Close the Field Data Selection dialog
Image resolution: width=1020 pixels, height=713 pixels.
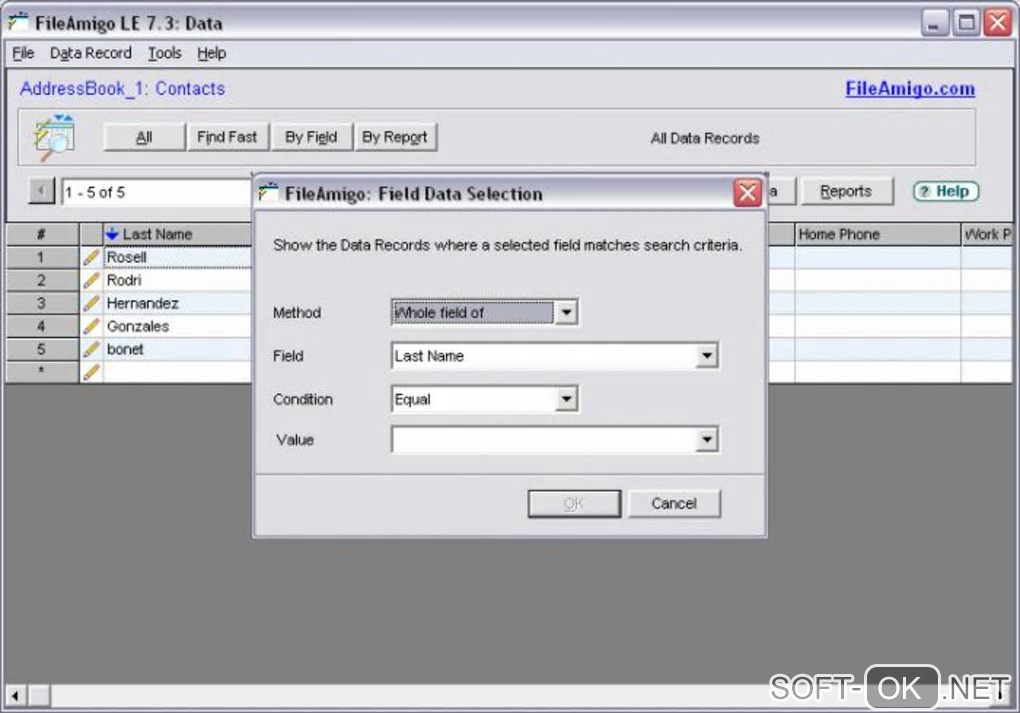click(x=747, y=193)
